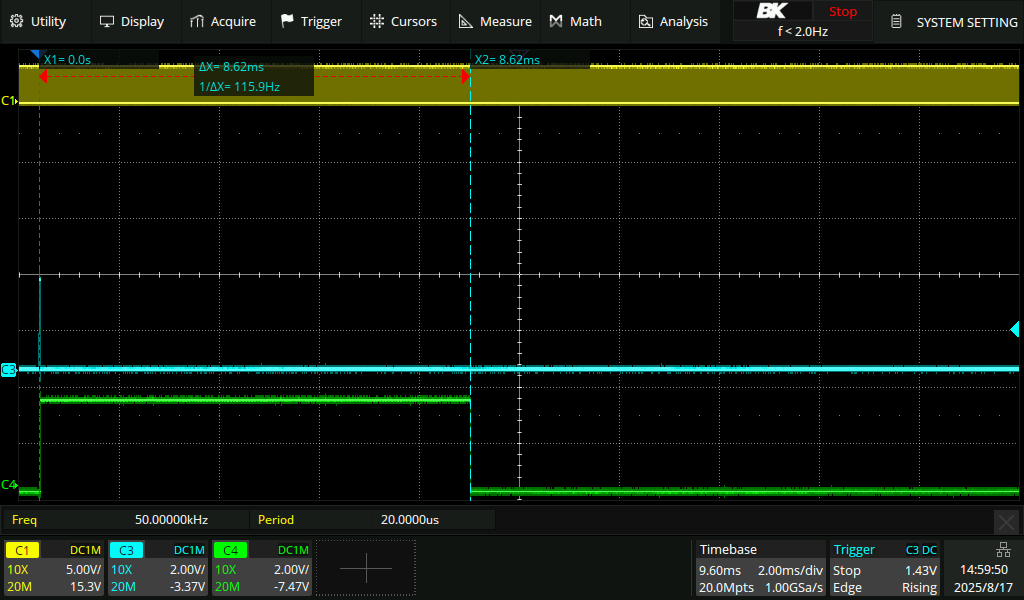Viewport: 1024px width, 600px height.
Task: Open the Display menu
Action: [x=131, y=22]
